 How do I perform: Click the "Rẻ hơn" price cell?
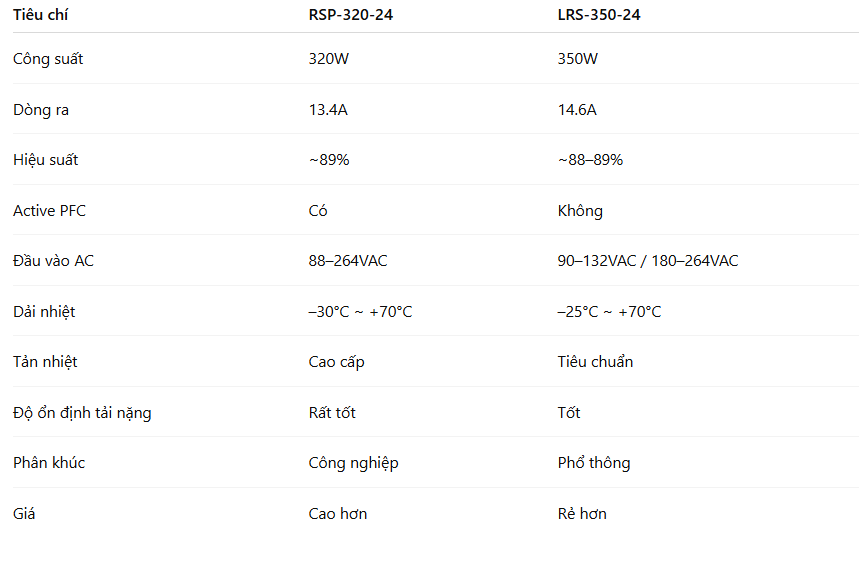(582, 514)
